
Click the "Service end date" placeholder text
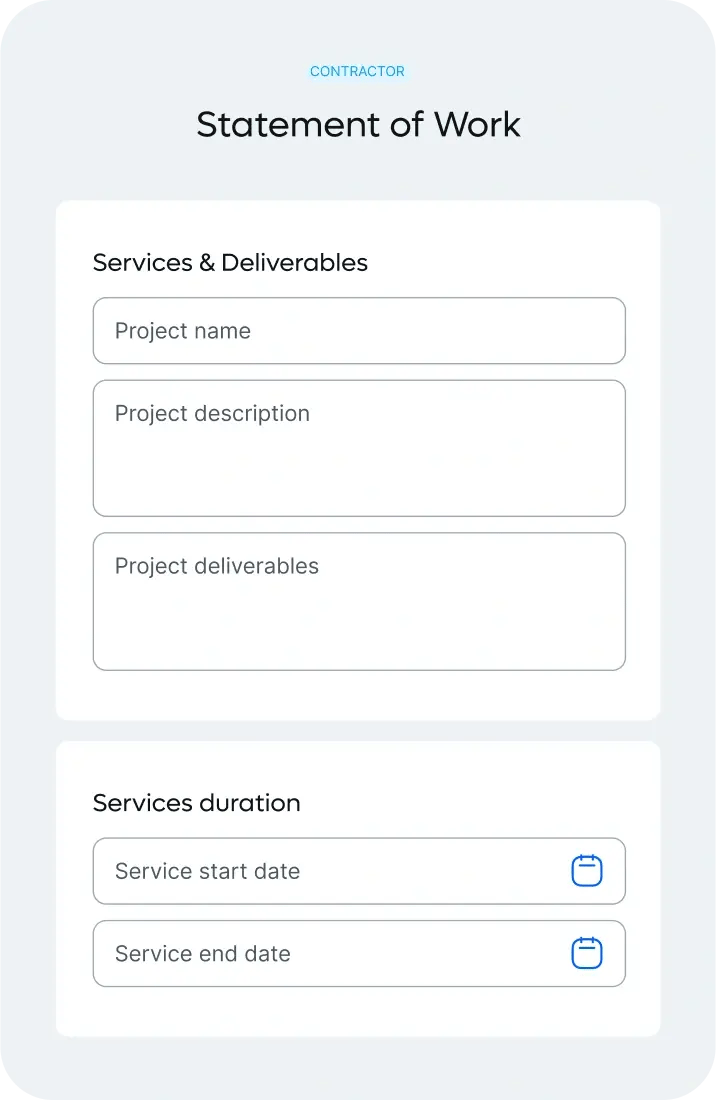pyautogui.click(x=203, y=953)
